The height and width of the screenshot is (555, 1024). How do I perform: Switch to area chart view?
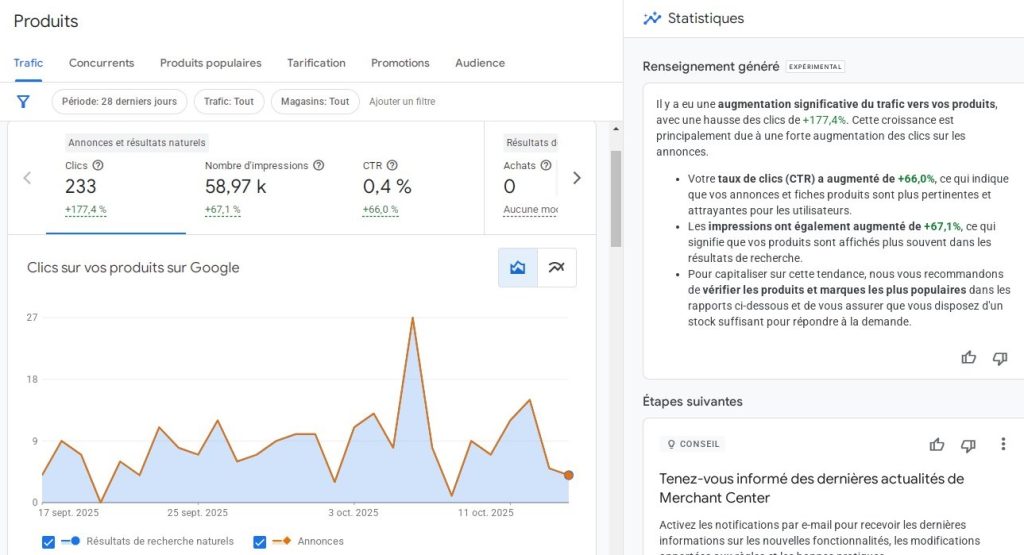(x=518, y=267)
